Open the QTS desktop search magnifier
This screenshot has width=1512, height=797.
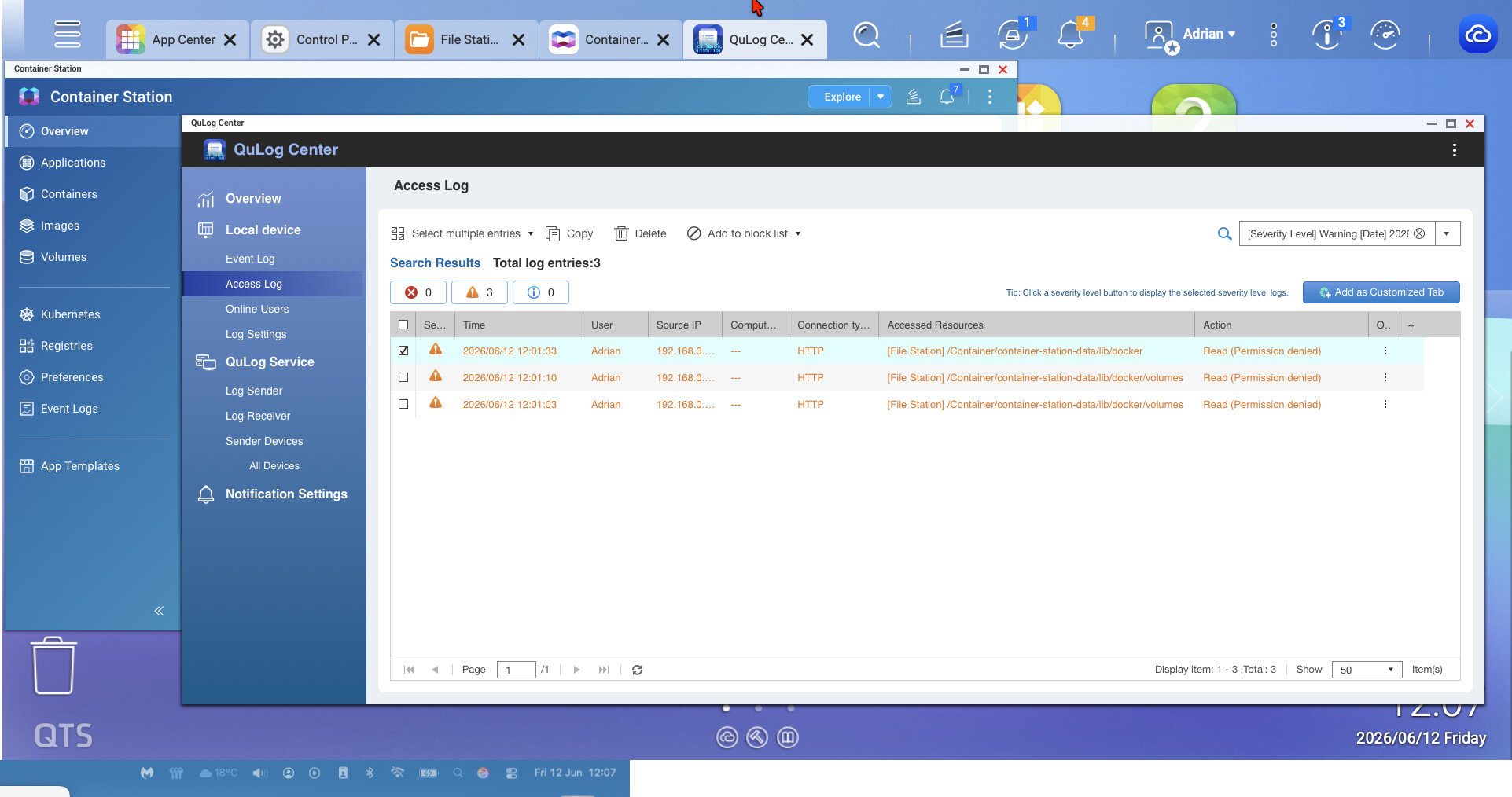coord(866,35)
